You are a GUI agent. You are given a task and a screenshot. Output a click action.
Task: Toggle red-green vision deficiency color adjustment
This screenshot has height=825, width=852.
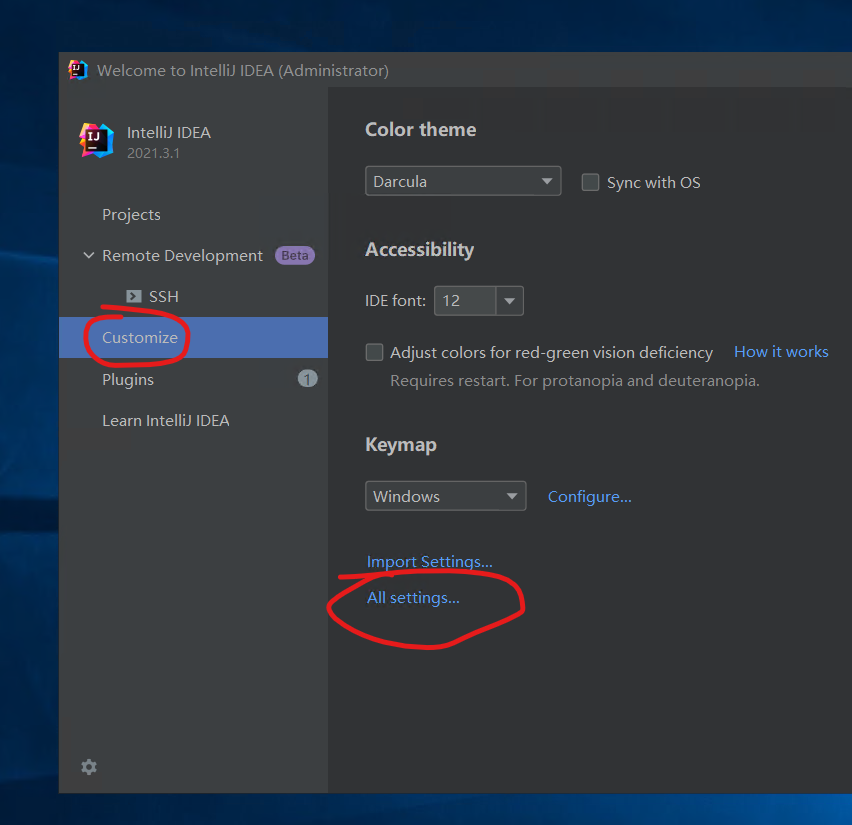tap(374, 352)
